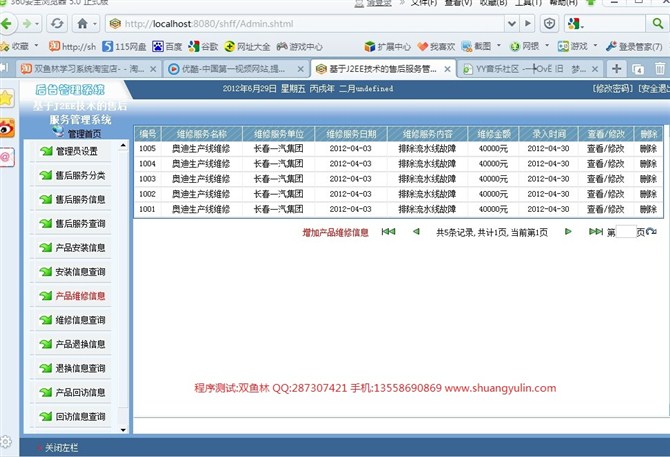Open the 百度 bookmark
The width and height of the screenshot is (670, 457).
point(167,47)
